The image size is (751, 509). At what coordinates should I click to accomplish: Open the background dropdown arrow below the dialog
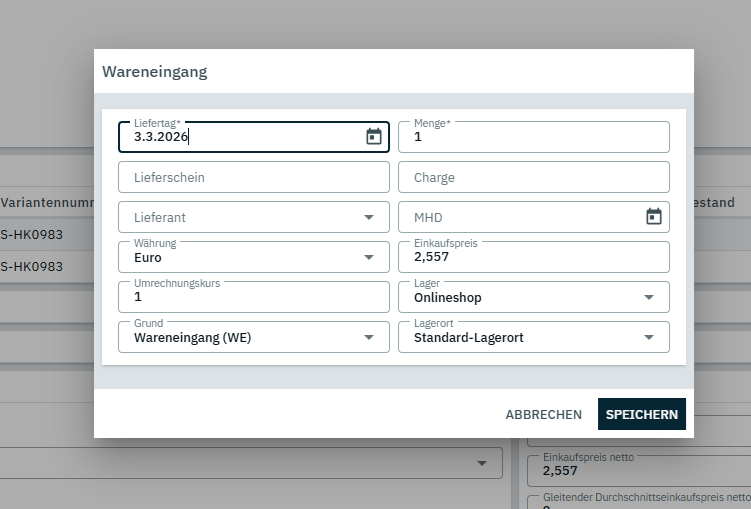(x=483, y=462)
